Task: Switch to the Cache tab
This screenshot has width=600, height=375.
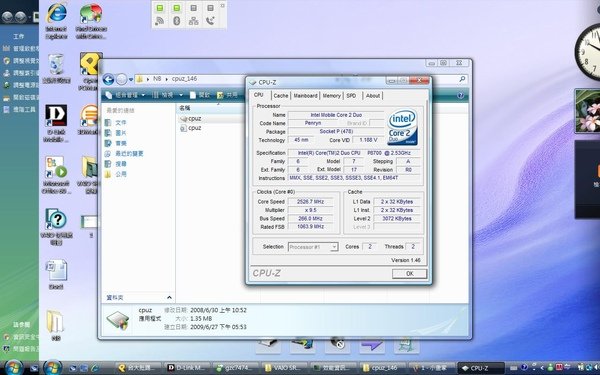Action: (x=281, y=96)
